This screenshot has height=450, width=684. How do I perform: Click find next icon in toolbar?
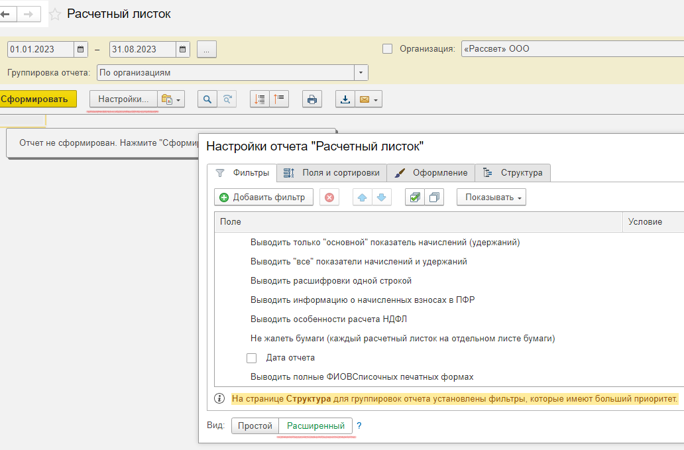point(227,99)
